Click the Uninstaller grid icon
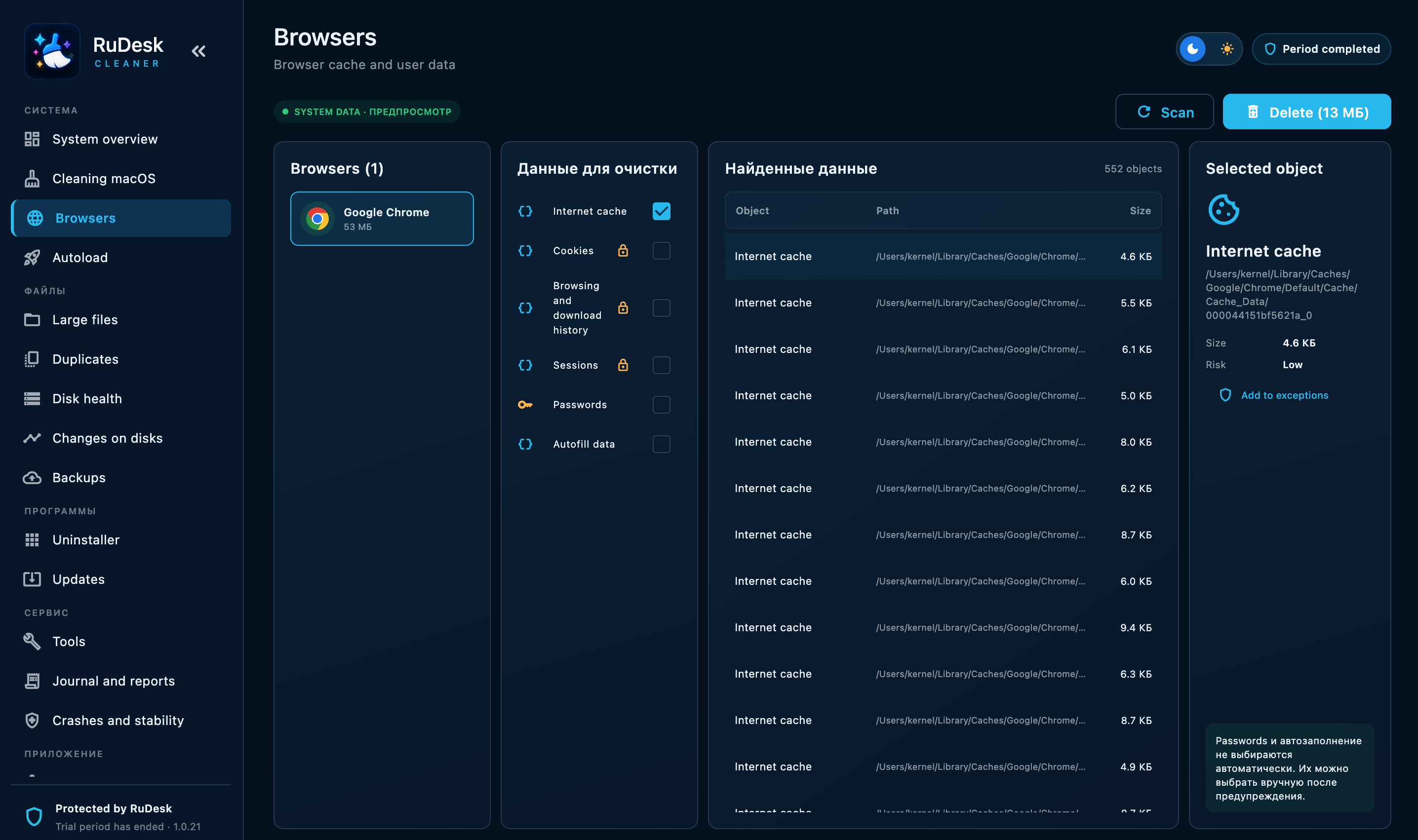 click(32, 540)
